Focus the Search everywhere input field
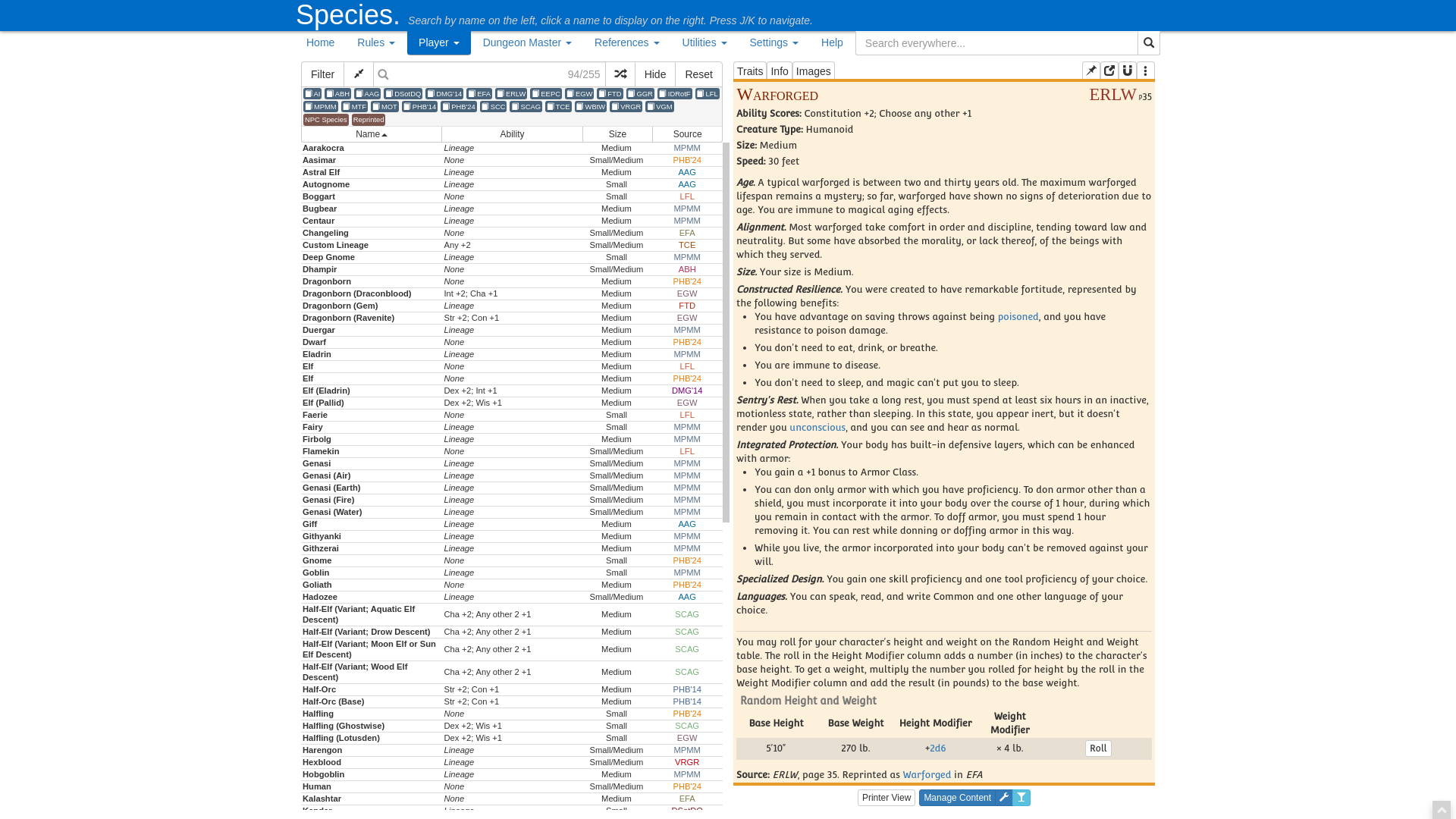 (996, 43)
